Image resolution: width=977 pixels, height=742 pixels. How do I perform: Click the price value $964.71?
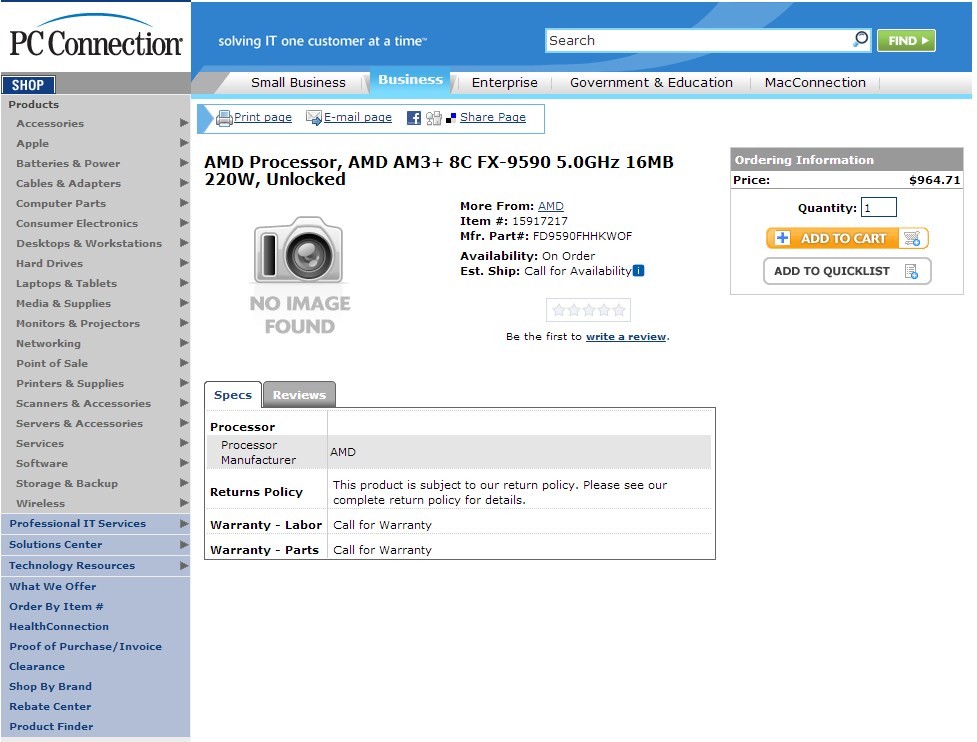pyautogui.click(x=935, y=180)
